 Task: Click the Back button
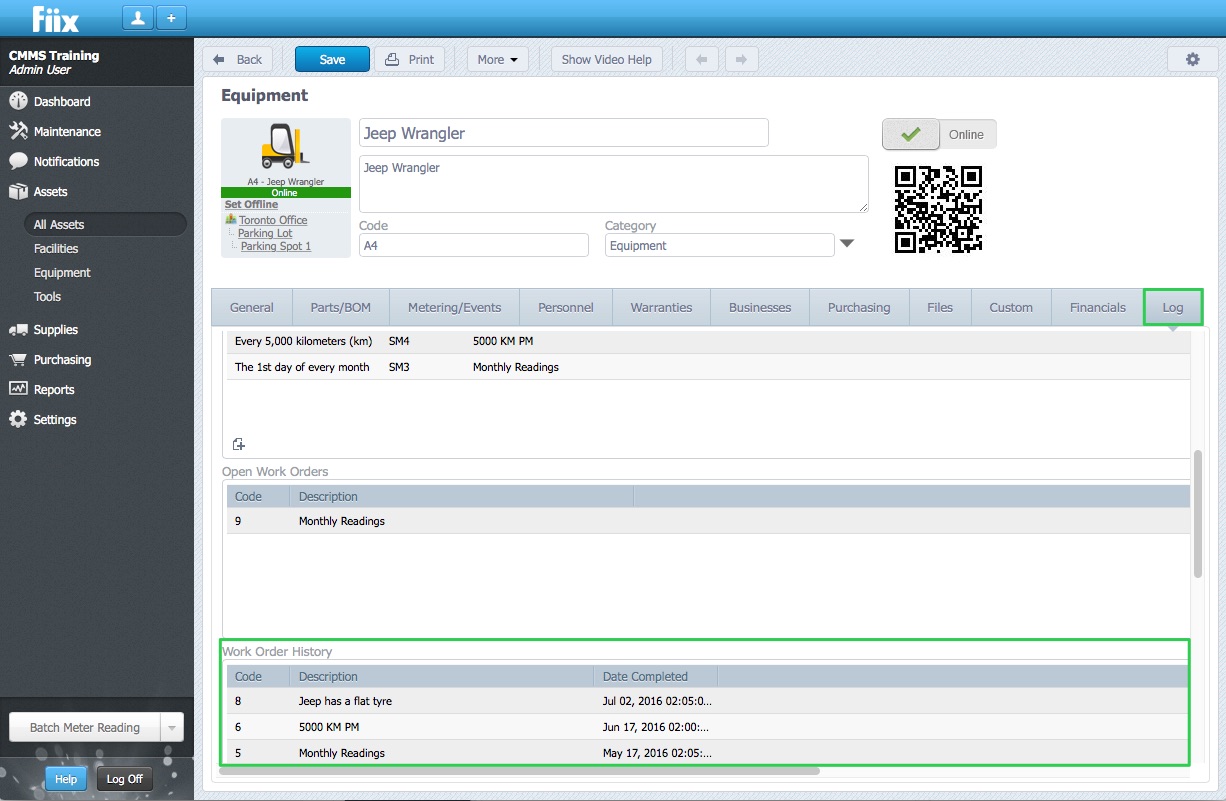tap(238, 59)
